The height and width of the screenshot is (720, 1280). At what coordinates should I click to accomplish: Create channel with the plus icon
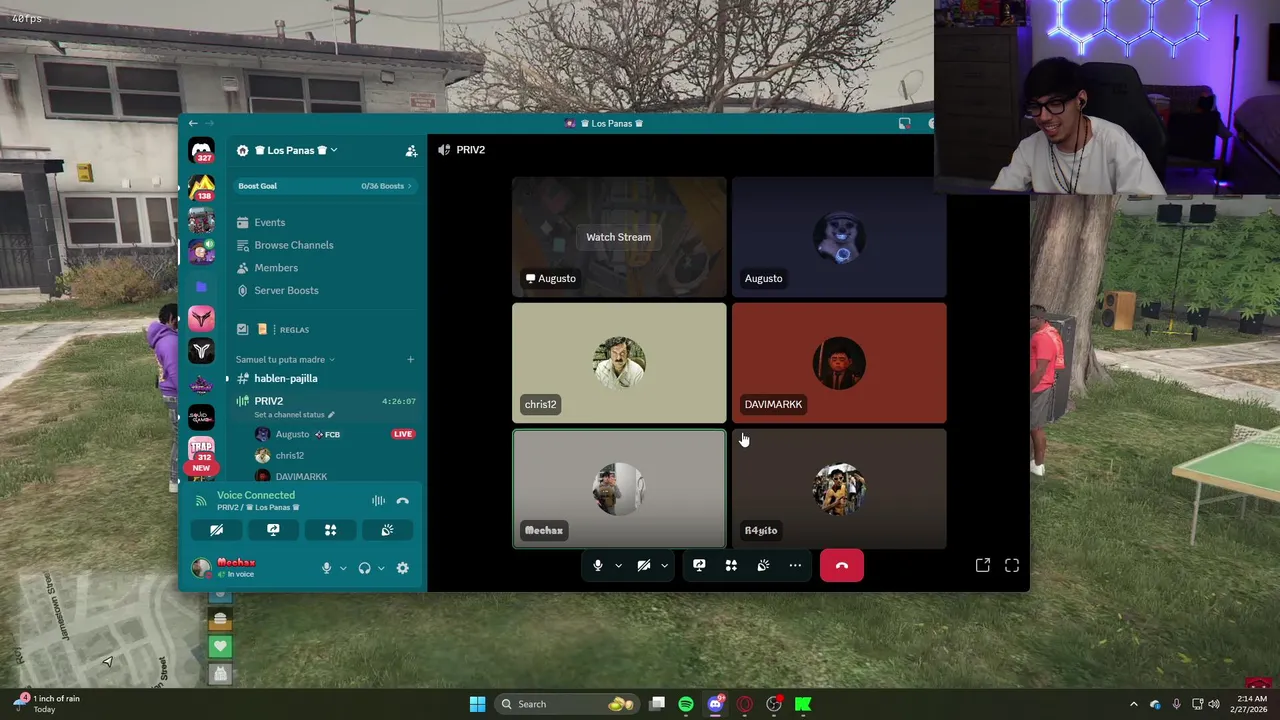(x=410, y=359)
